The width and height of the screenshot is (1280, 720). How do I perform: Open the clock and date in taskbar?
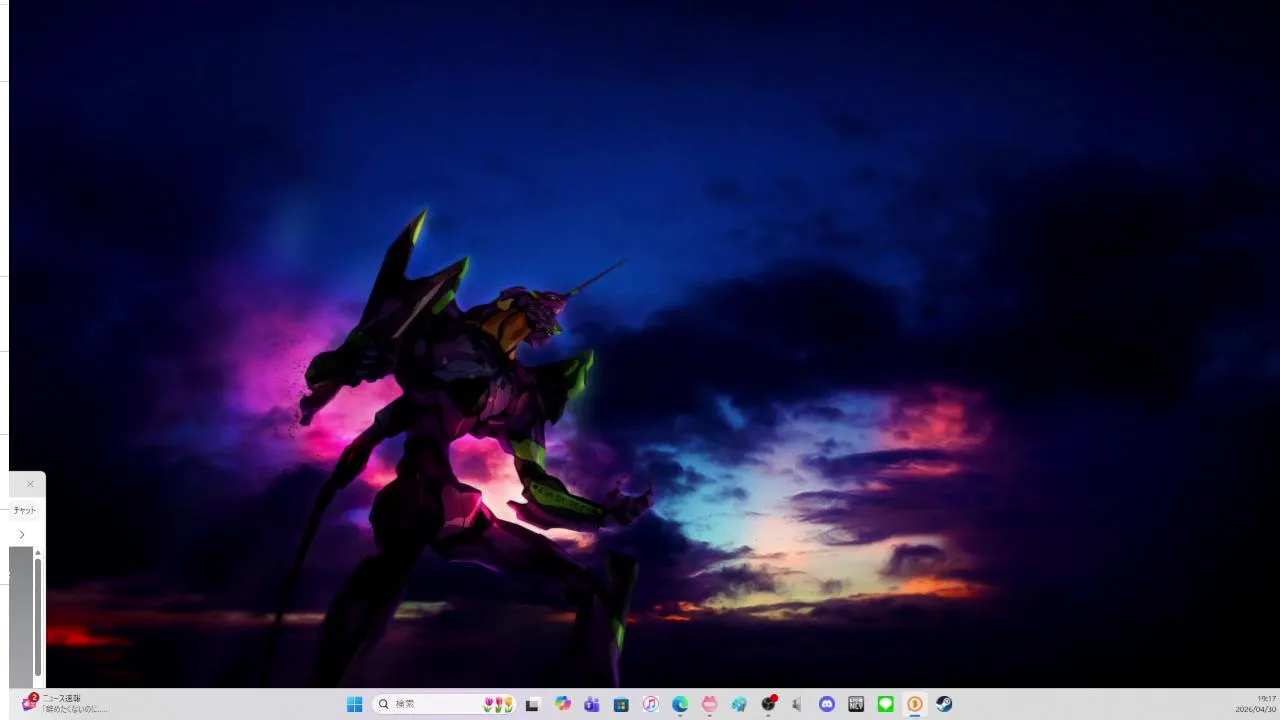click(1255, 704)
